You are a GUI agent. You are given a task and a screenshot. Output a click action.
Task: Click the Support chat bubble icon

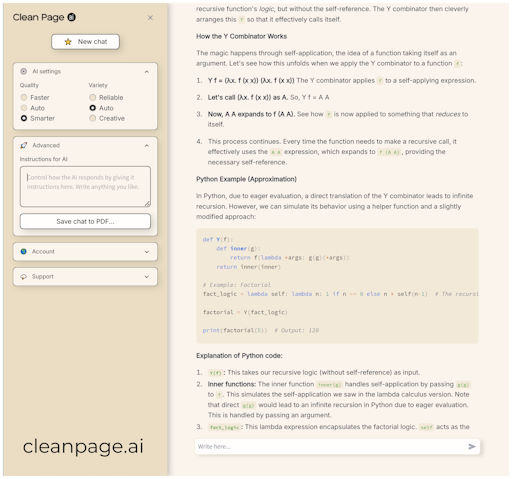coord(24,277)
